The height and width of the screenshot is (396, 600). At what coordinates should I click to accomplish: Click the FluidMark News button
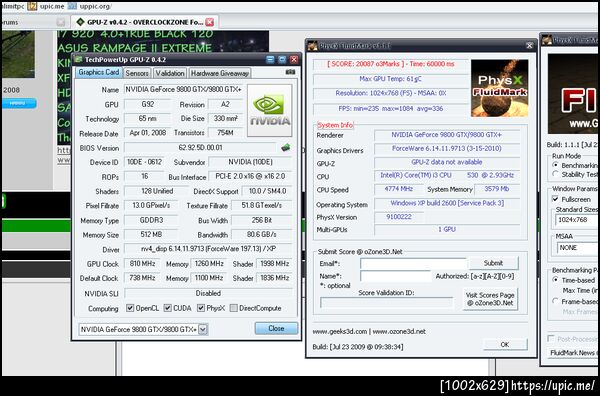click(x=574, y=353)
